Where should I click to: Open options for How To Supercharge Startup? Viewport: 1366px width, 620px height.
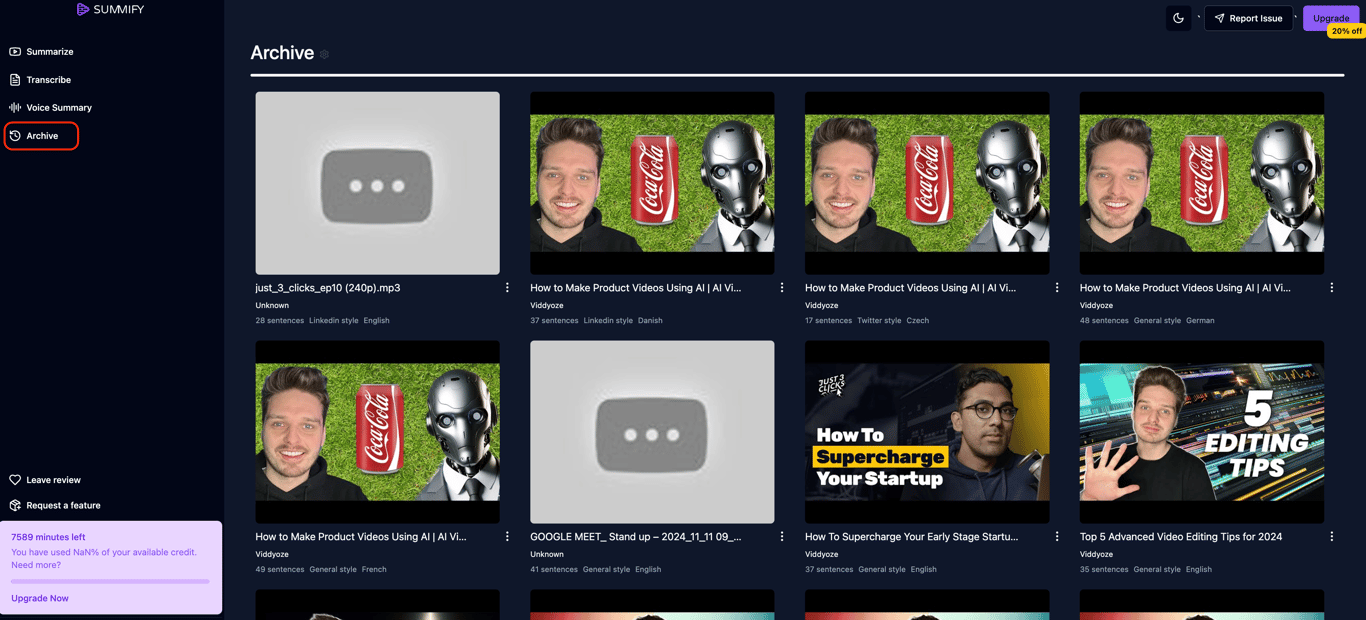pos(1057,537)
